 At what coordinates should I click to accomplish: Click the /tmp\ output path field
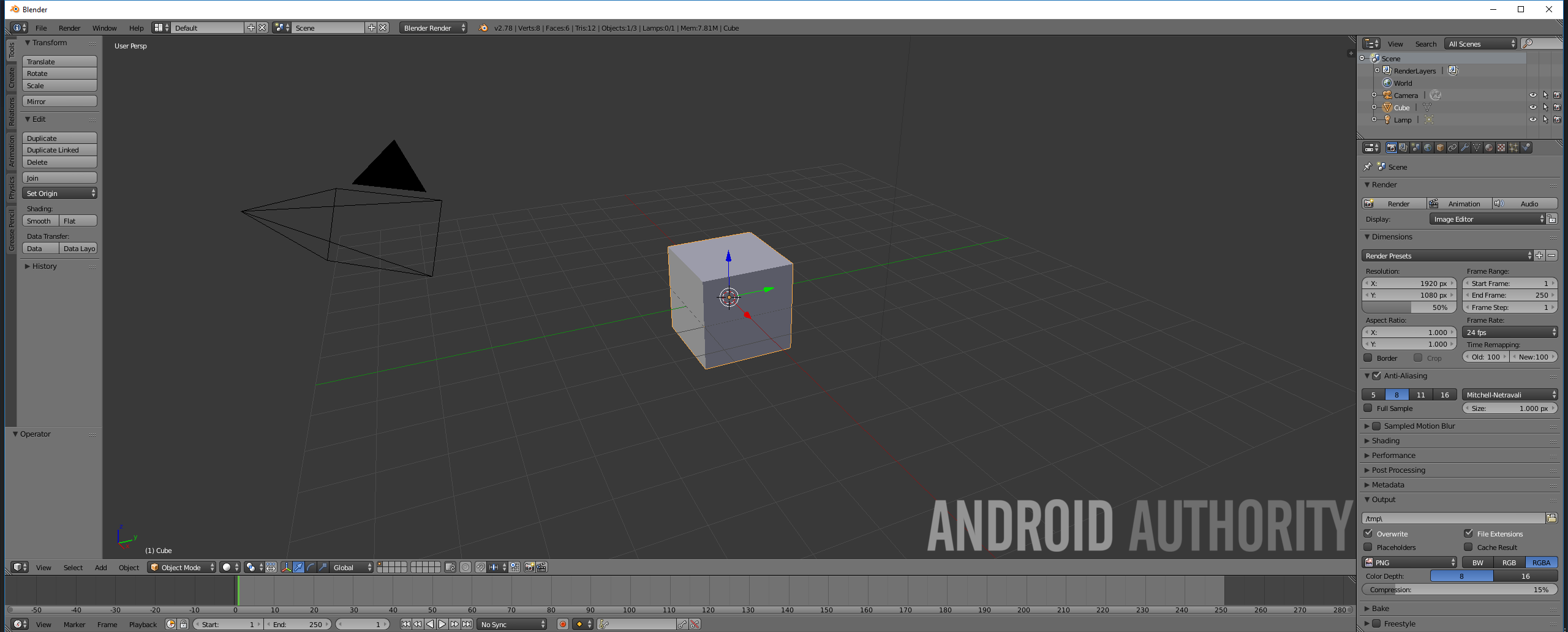tap(1453, 518)
